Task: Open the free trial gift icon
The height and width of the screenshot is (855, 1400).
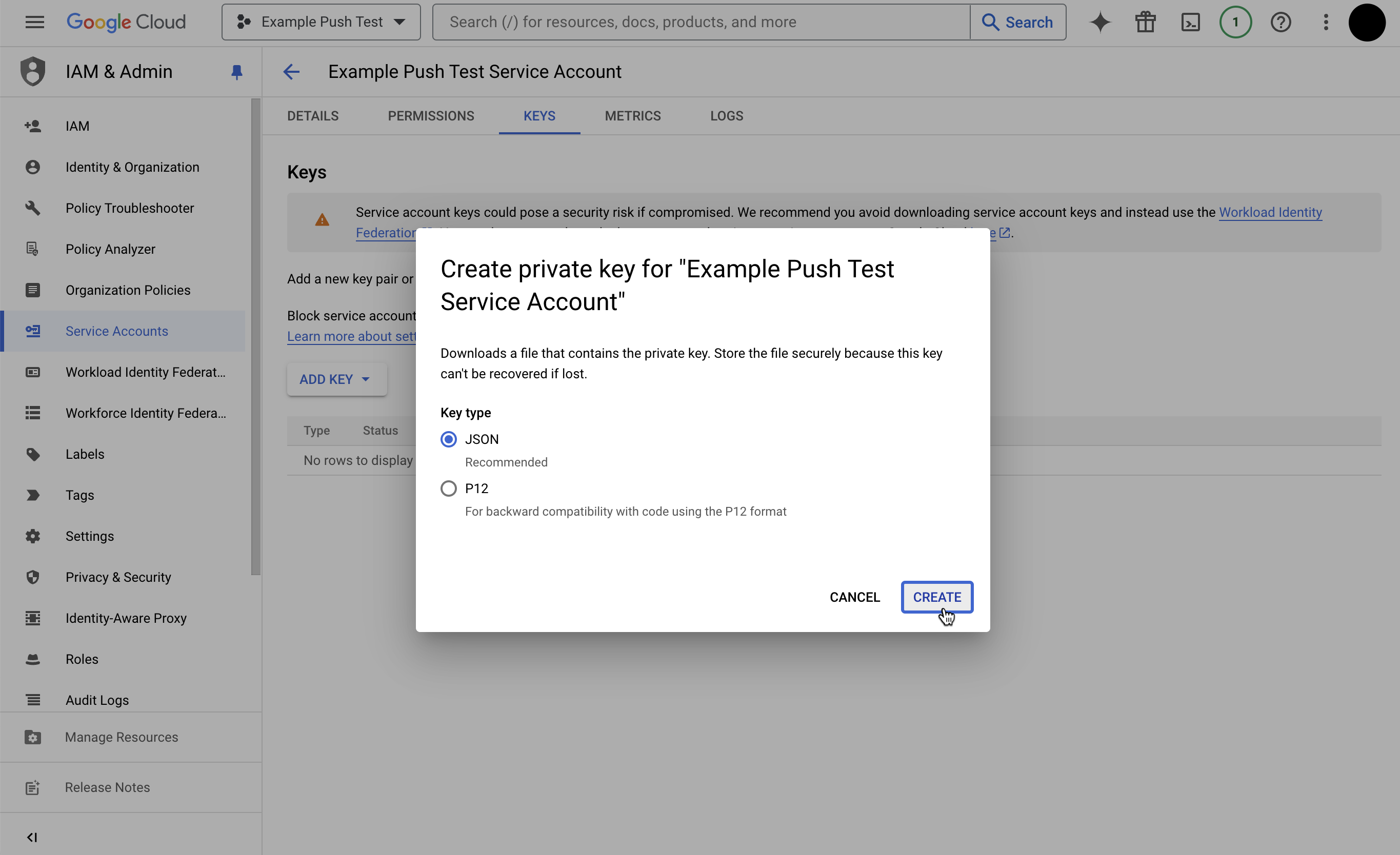Action: (1146, 22)
